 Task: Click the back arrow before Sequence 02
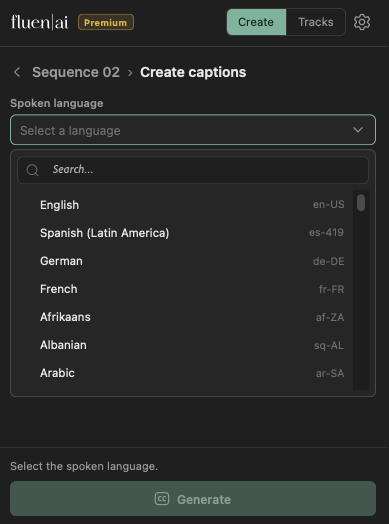pyautogui.click(x=17, y=72)
